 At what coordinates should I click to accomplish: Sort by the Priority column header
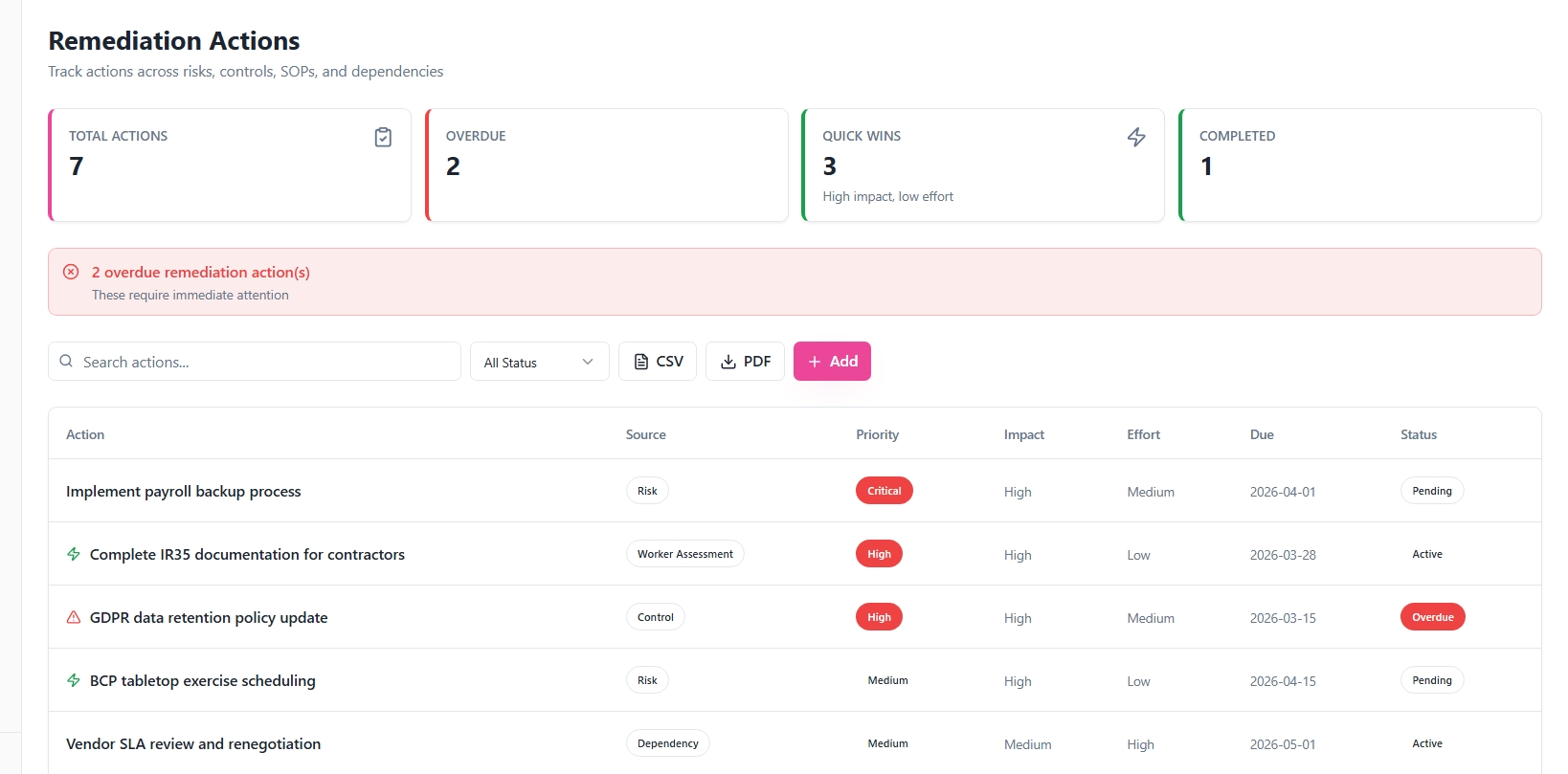[878, 434]
